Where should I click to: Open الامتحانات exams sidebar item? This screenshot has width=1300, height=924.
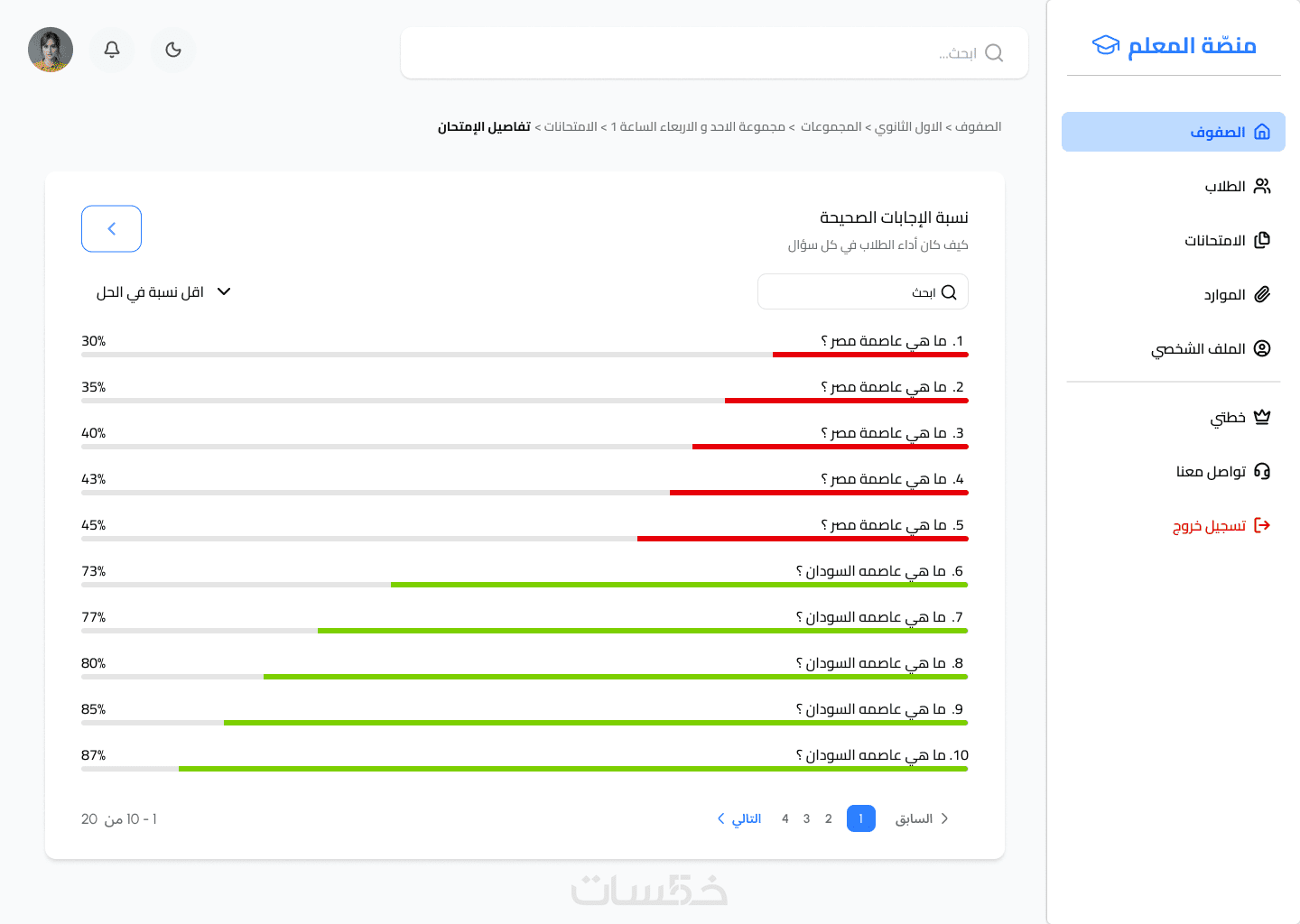tap(1227, 240)
